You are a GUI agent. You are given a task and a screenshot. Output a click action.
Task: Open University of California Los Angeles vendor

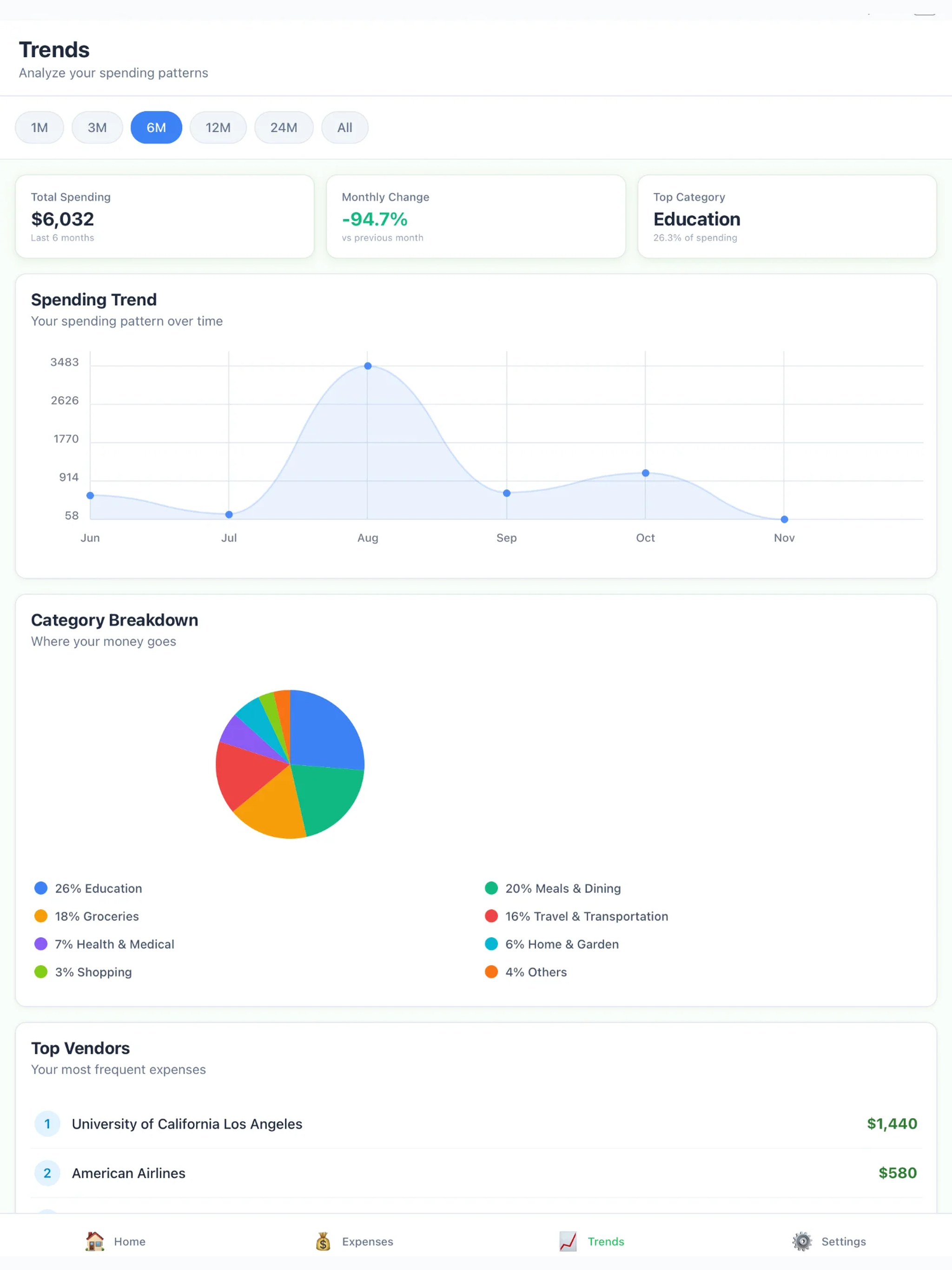click(476, 1124)
